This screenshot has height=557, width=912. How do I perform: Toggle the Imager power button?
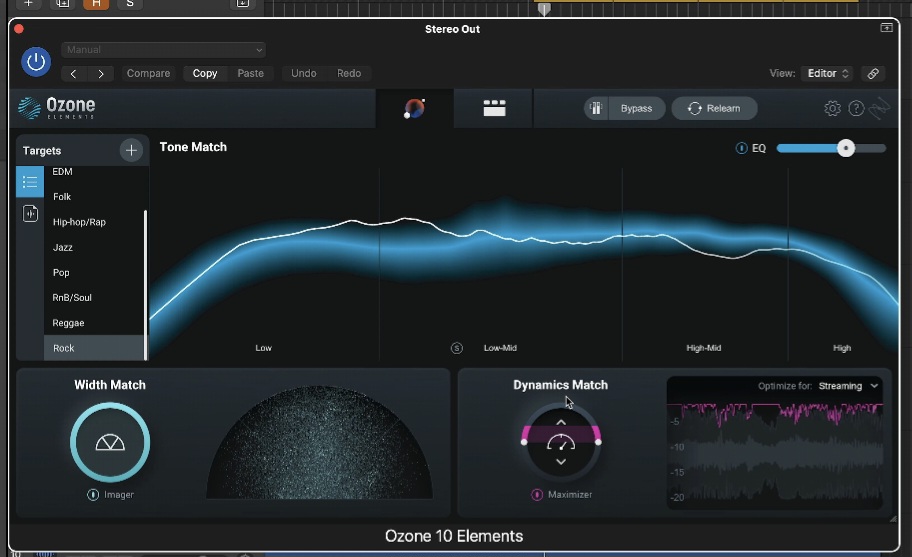(92, 495)
